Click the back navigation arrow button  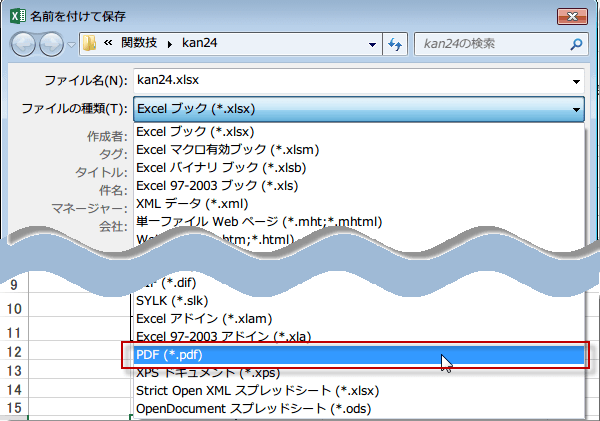(x=23, y=44)
